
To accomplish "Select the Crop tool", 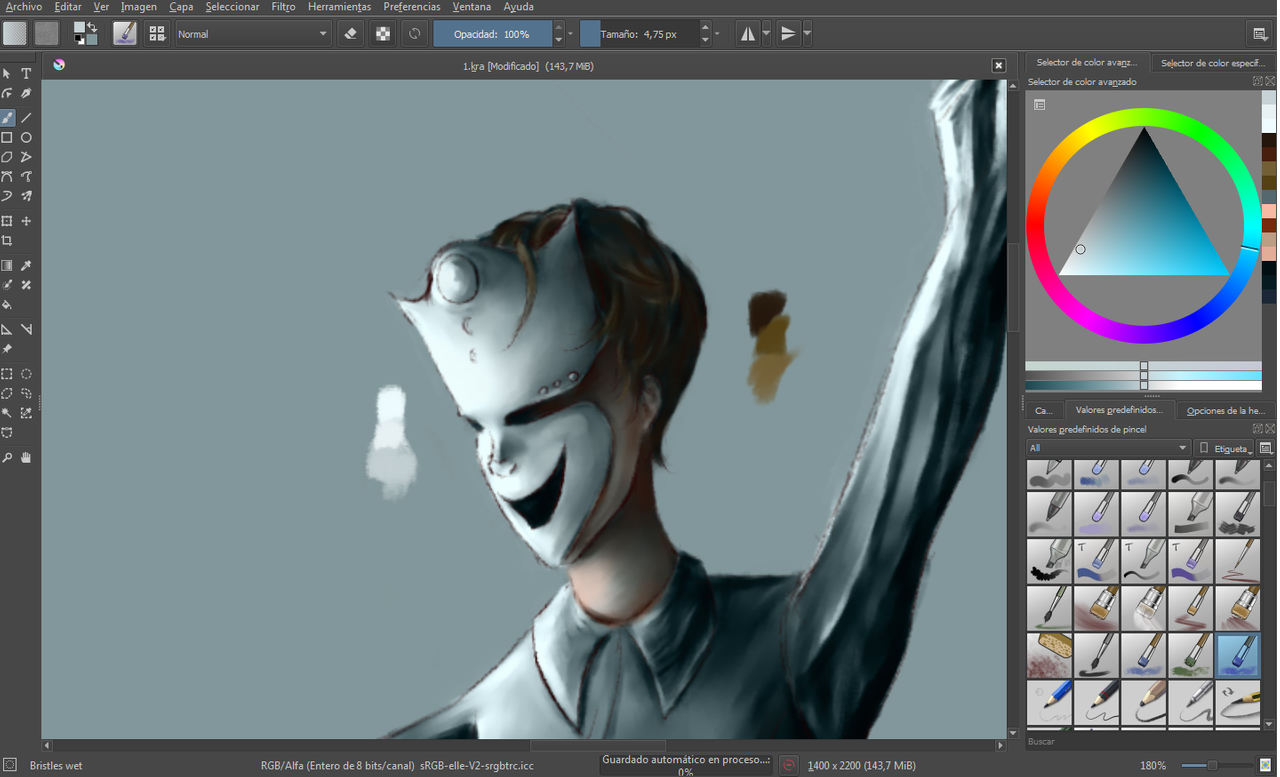I will [x=7, y=241].
